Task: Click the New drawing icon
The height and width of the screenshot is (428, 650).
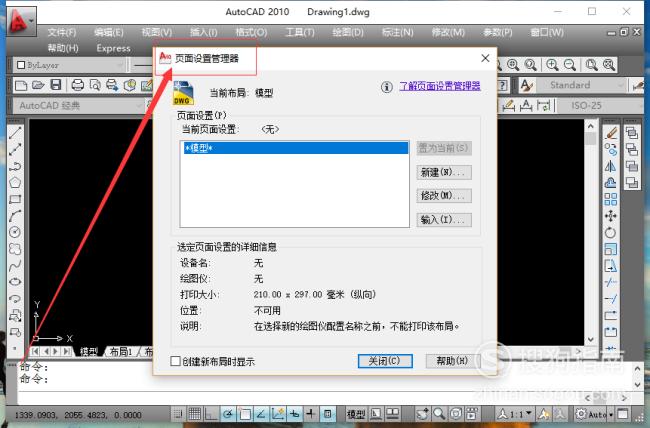Action: click(21, 85)
